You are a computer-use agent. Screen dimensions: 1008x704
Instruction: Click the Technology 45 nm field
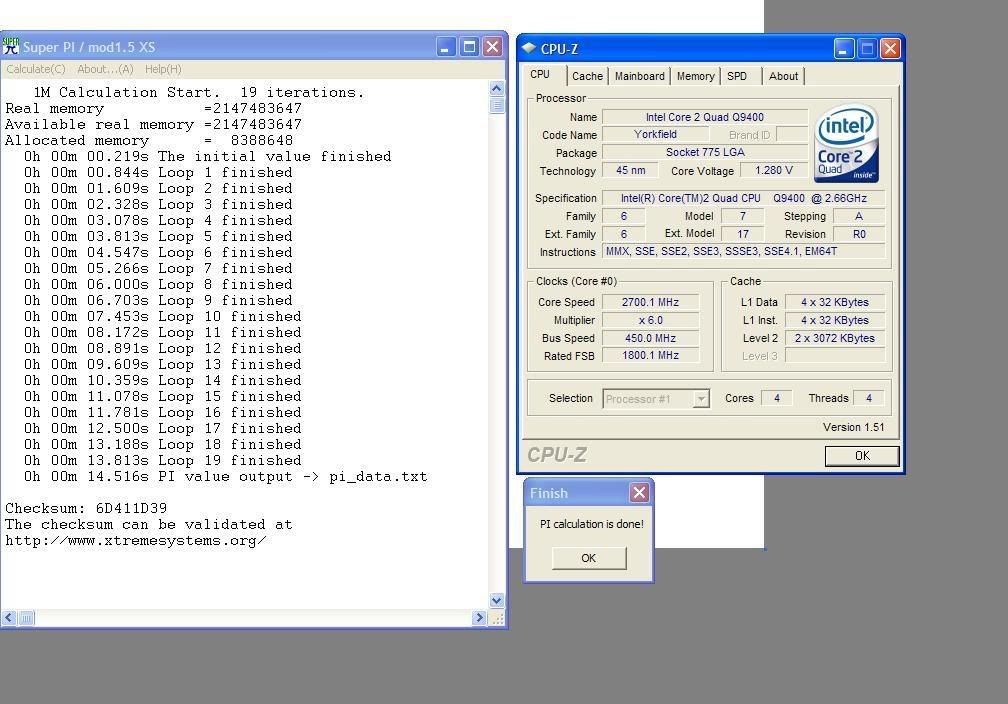pyautogui.click(x=631, y=170)
